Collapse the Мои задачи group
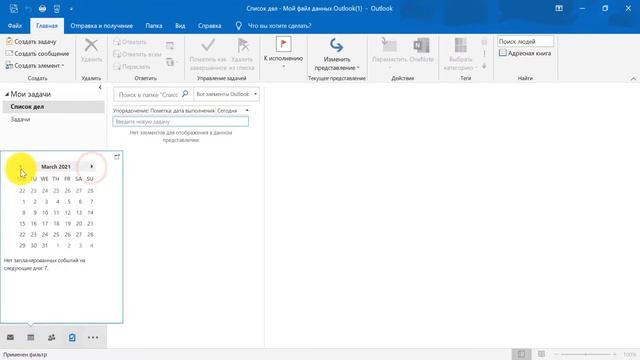The image size is (640, 360). click(x=7, y=94)
